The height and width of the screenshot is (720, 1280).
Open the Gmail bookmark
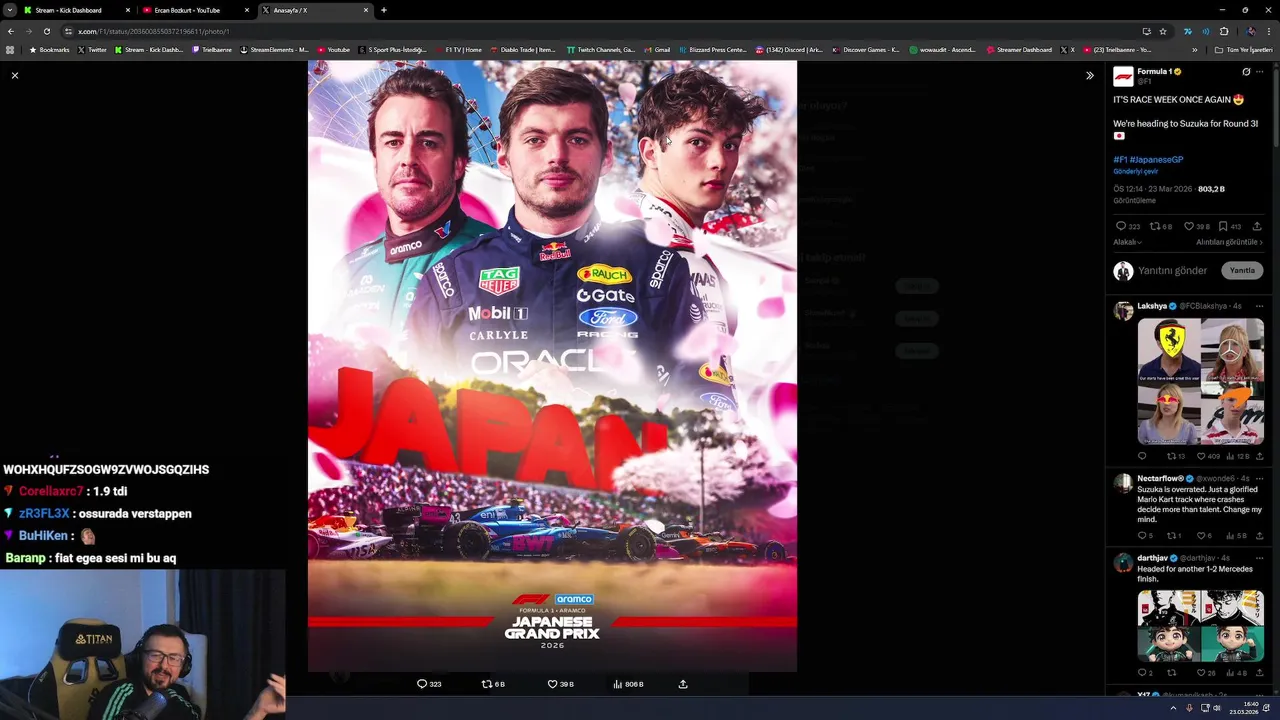[x=657, y=50]
